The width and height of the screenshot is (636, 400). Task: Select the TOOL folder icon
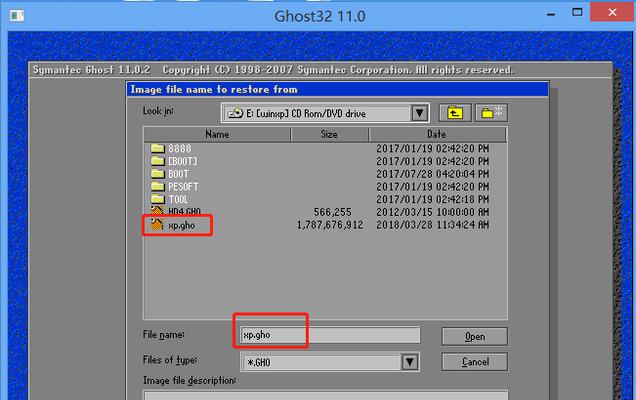click(157, 199)
